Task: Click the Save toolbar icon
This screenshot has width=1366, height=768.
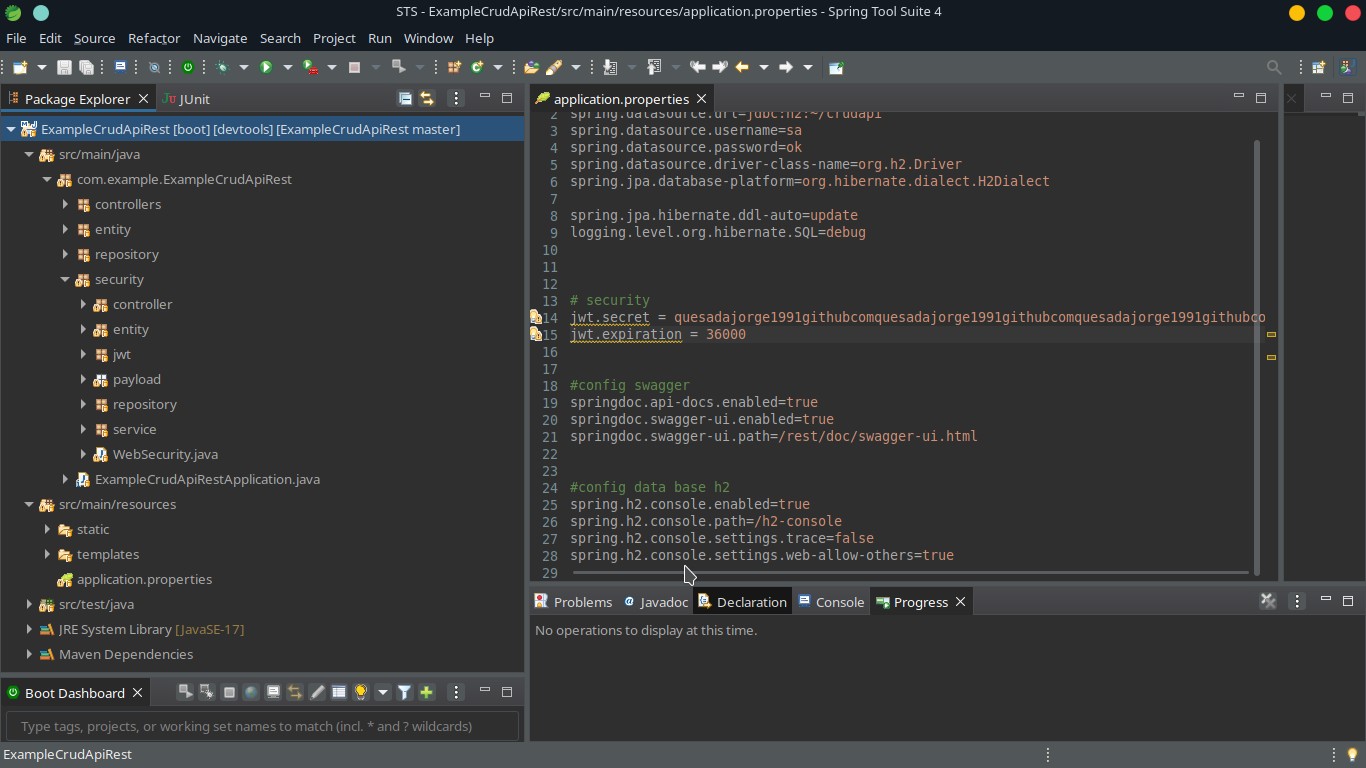Action: (64, 67)
